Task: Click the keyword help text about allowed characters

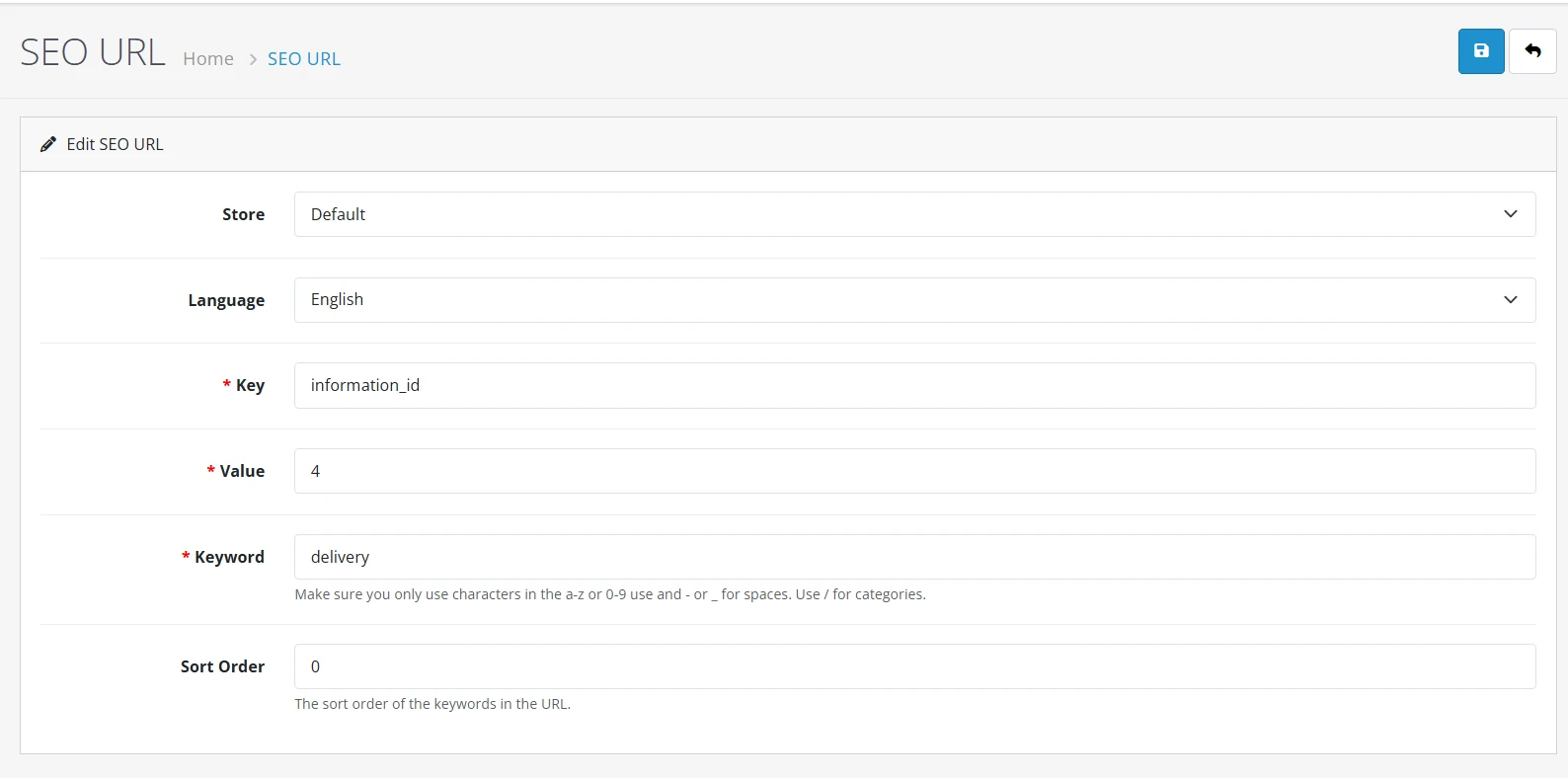Action: coord(610,594)
